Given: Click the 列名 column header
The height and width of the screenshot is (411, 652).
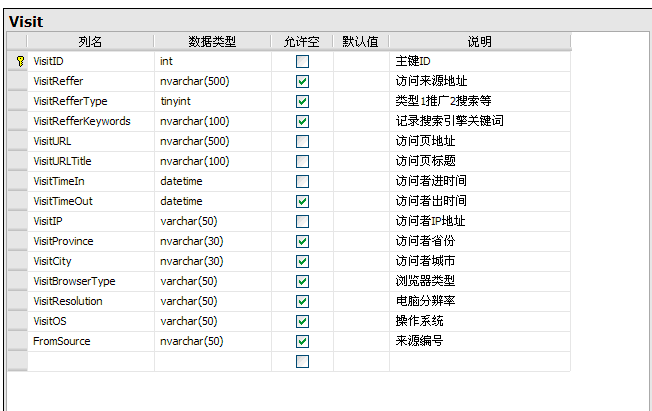Looking at the screenshot, I should (x=90, y=42).
